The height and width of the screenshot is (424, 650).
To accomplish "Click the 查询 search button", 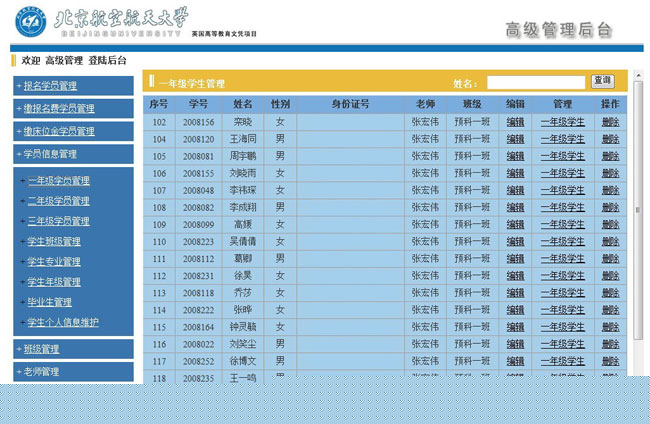I will point(602,81).
